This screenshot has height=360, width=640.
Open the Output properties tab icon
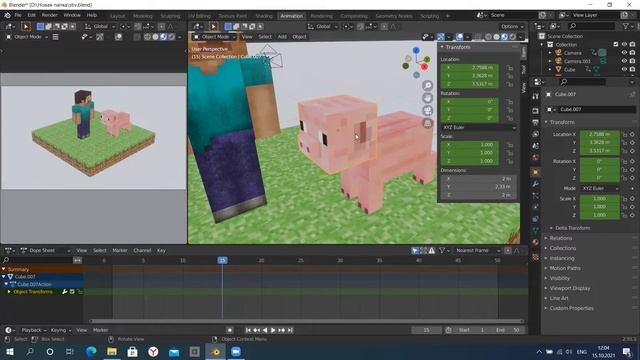(536, 122)
